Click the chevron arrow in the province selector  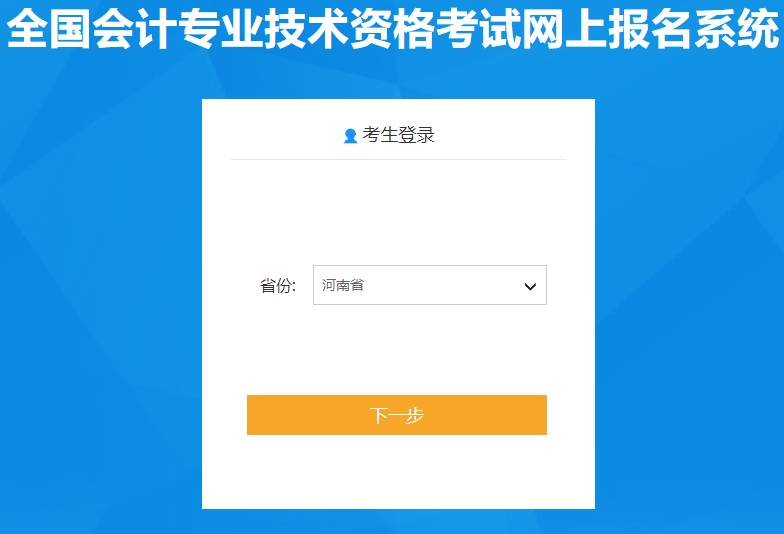coord(530,286)
